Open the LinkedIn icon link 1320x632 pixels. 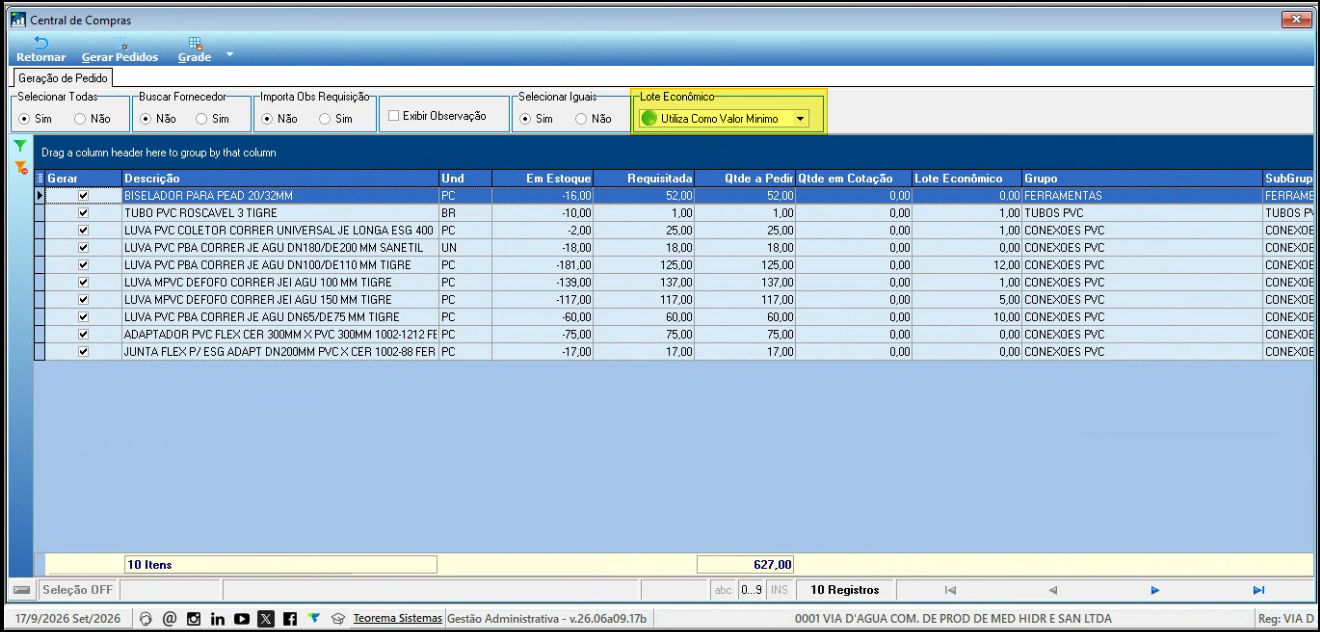[218, 619]
